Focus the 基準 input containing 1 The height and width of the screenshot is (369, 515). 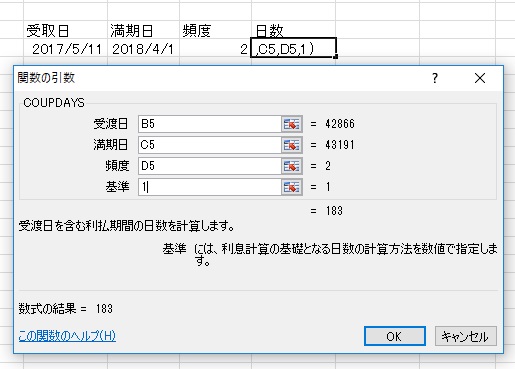pos(210,187)
